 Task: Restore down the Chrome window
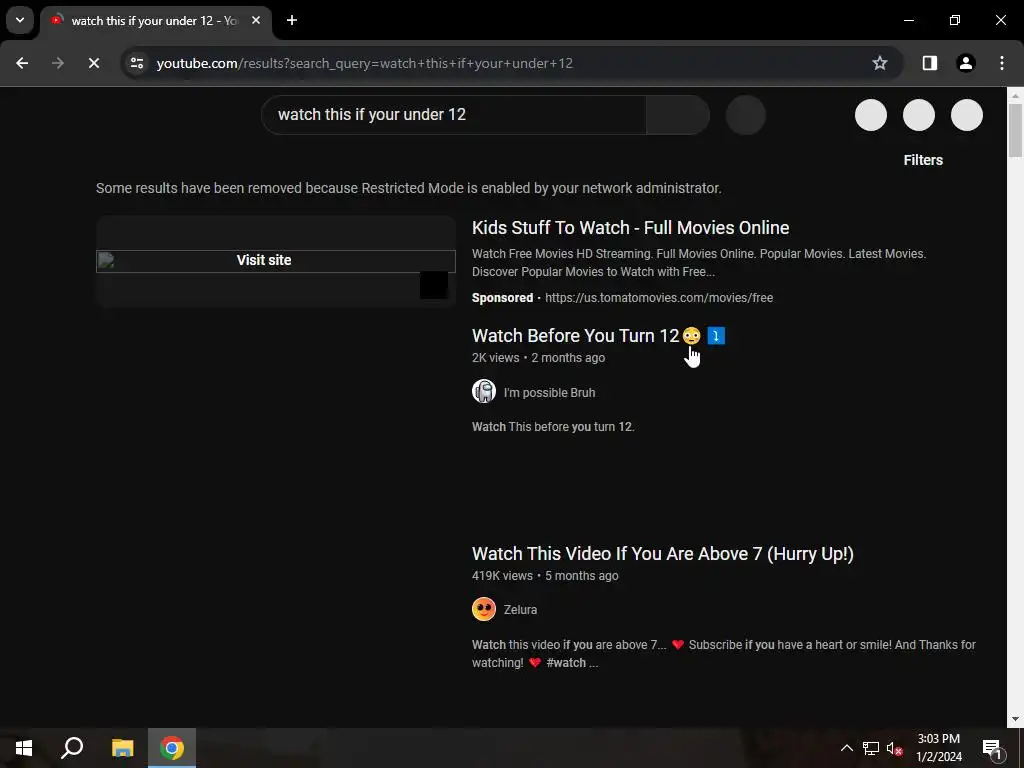point(955,20)
